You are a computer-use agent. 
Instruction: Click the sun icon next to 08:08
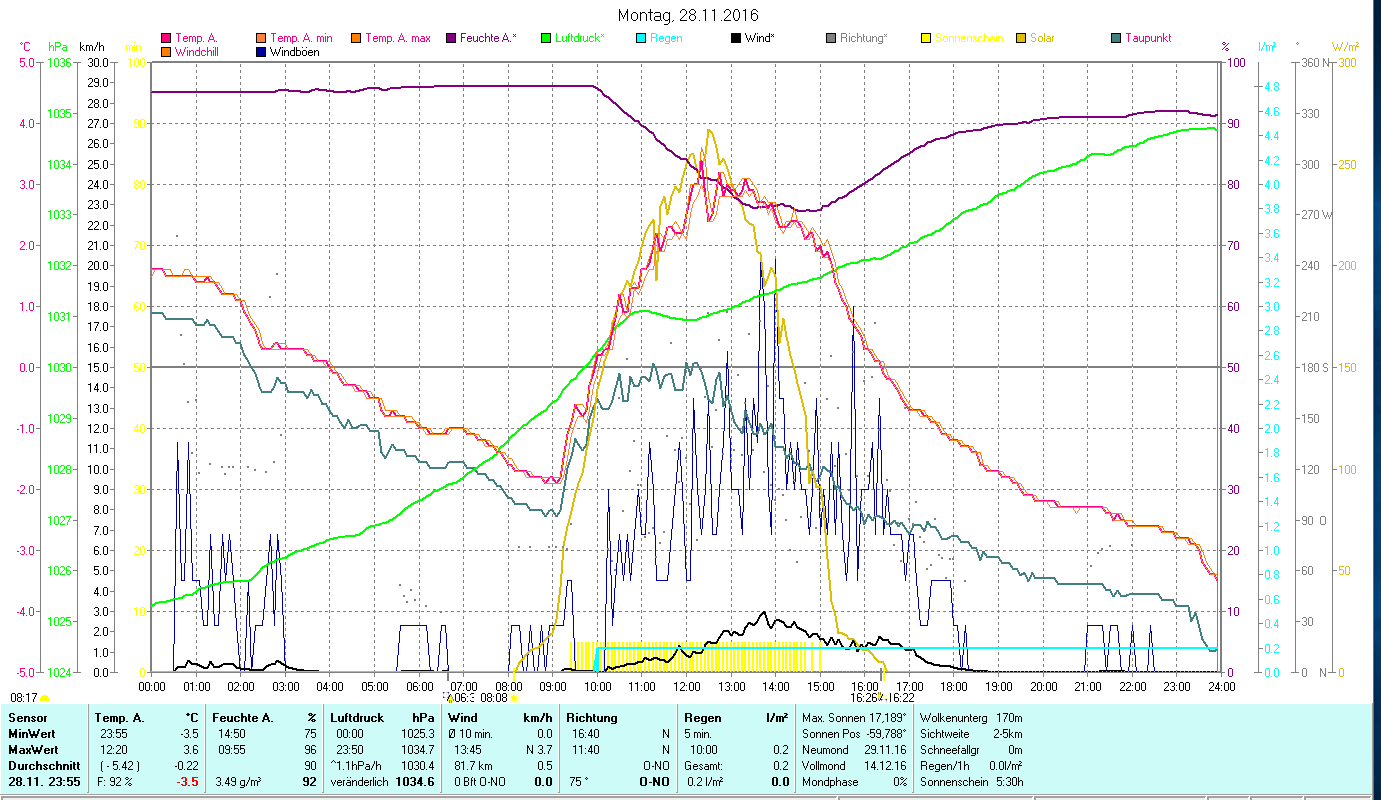515,698
